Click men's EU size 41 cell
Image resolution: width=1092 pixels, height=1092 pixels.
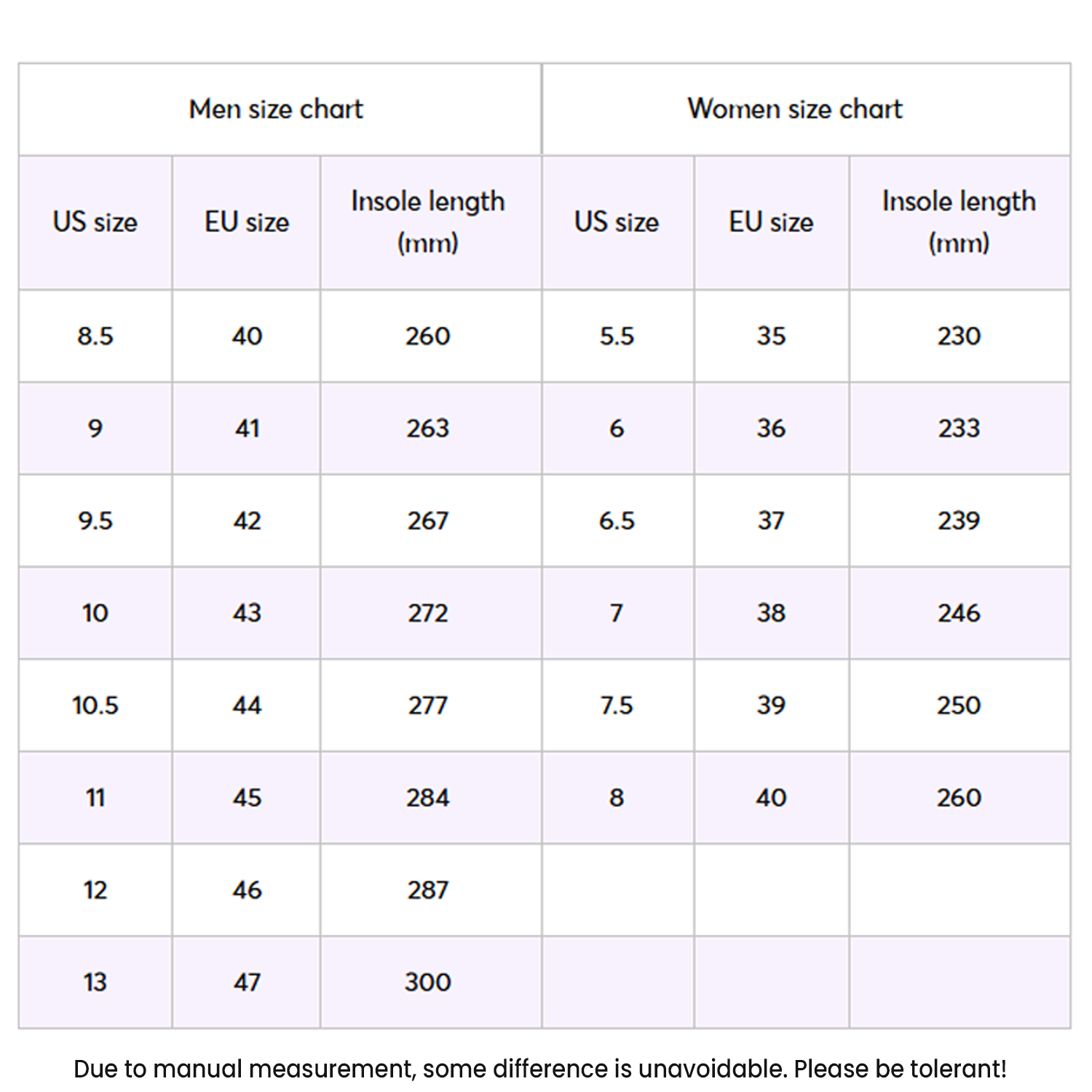[247, 429]
